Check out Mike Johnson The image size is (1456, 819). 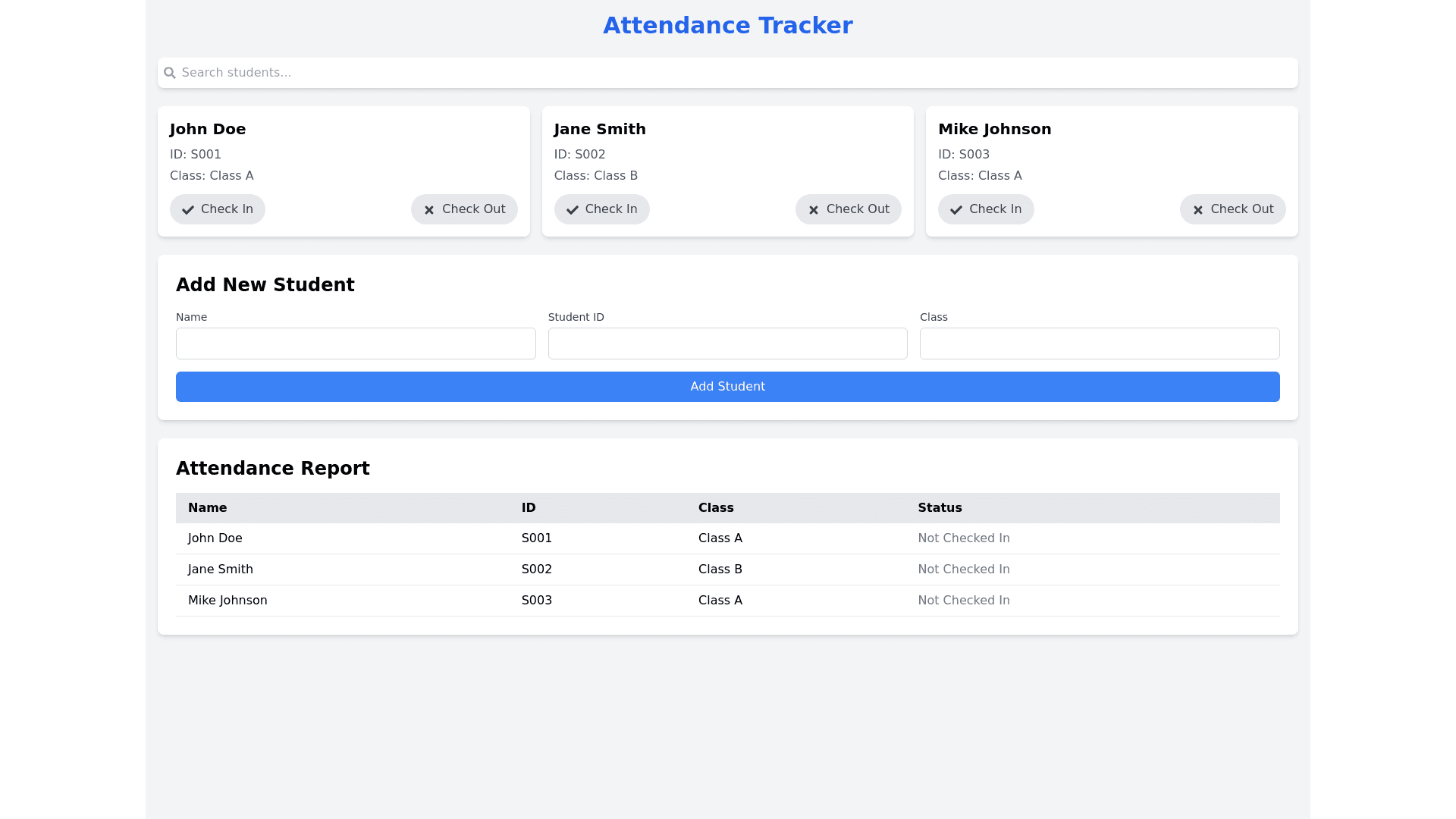click(1232, 209)
